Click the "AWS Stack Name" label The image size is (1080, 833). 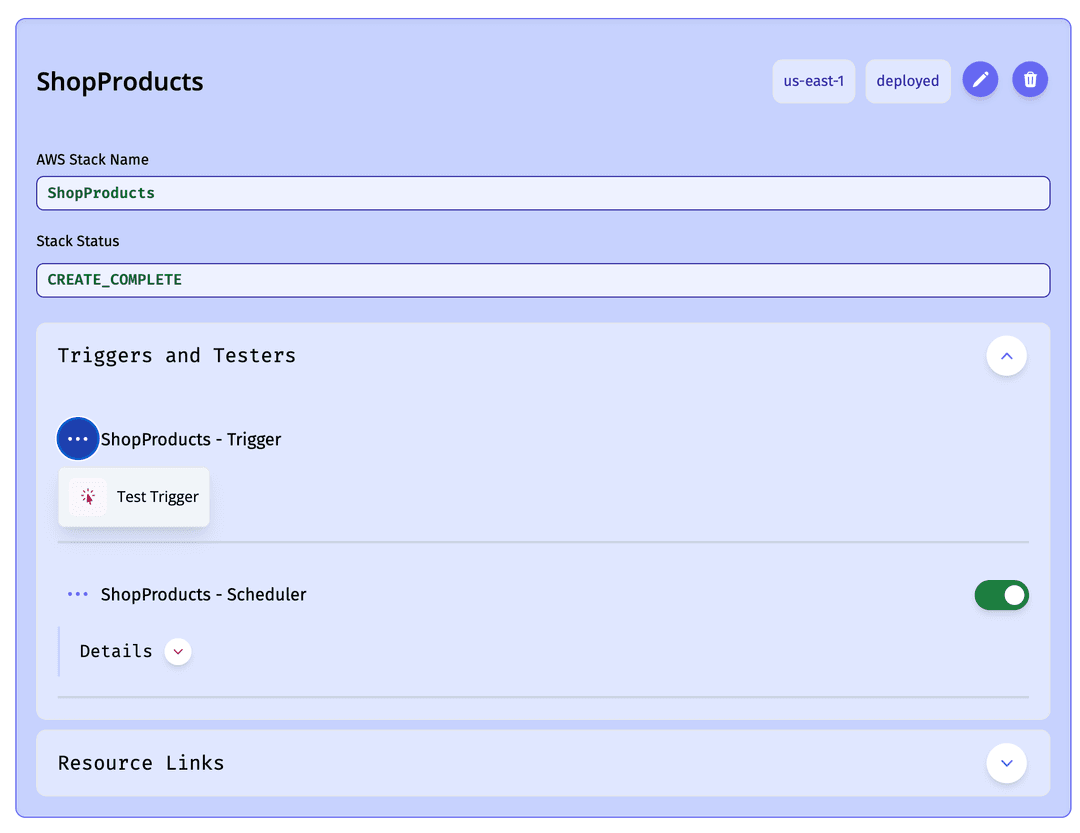[92, 160]
